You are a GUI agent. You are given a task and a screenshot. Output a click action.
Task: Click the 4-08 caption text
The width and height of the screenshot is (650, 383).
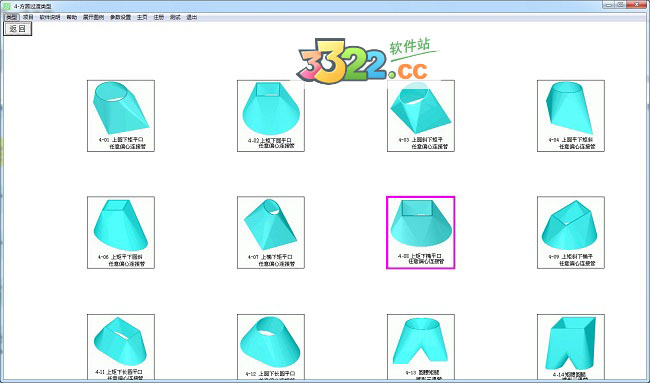tap(421, 259)
